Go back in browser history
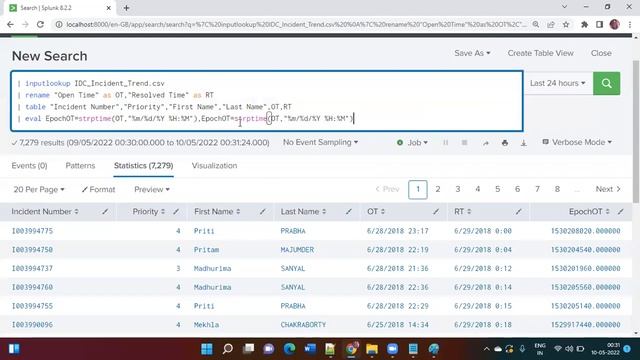The image size is (640, 360). pyautogui.click(x=11, y=24)
